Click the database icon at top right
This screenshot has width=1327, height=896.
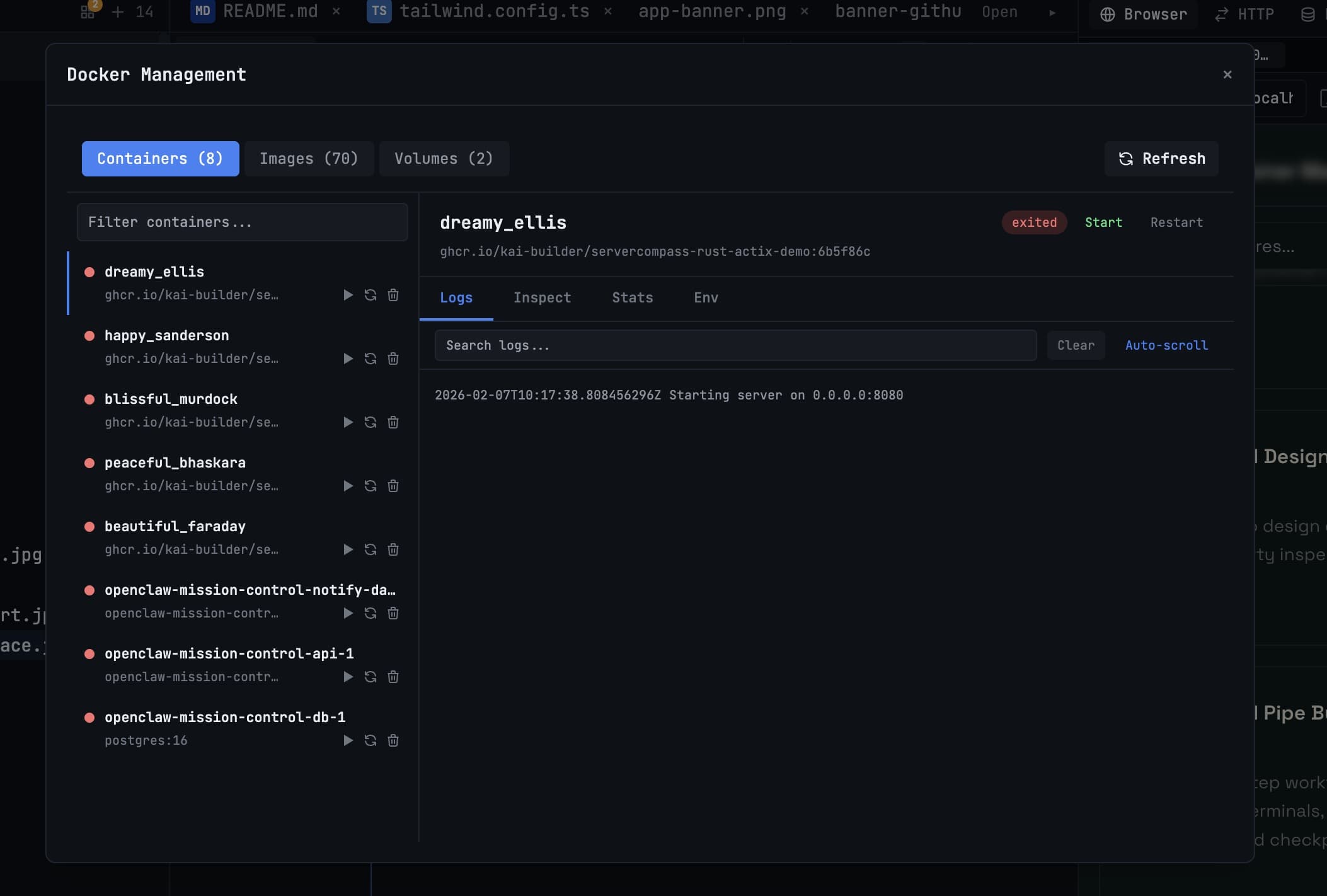[x=1310, y=14]
